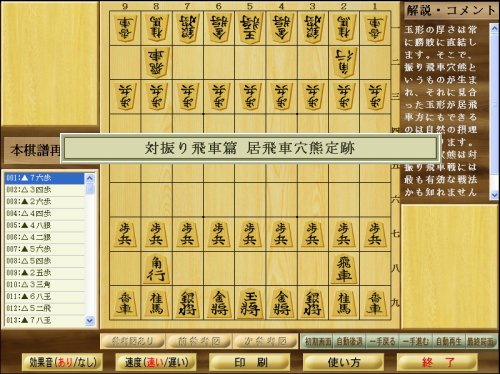Image resolution: width=500 pixels, height=374 pixels.
Task: Select move 013:▲7八玉 in list
Action: [45, 320]
